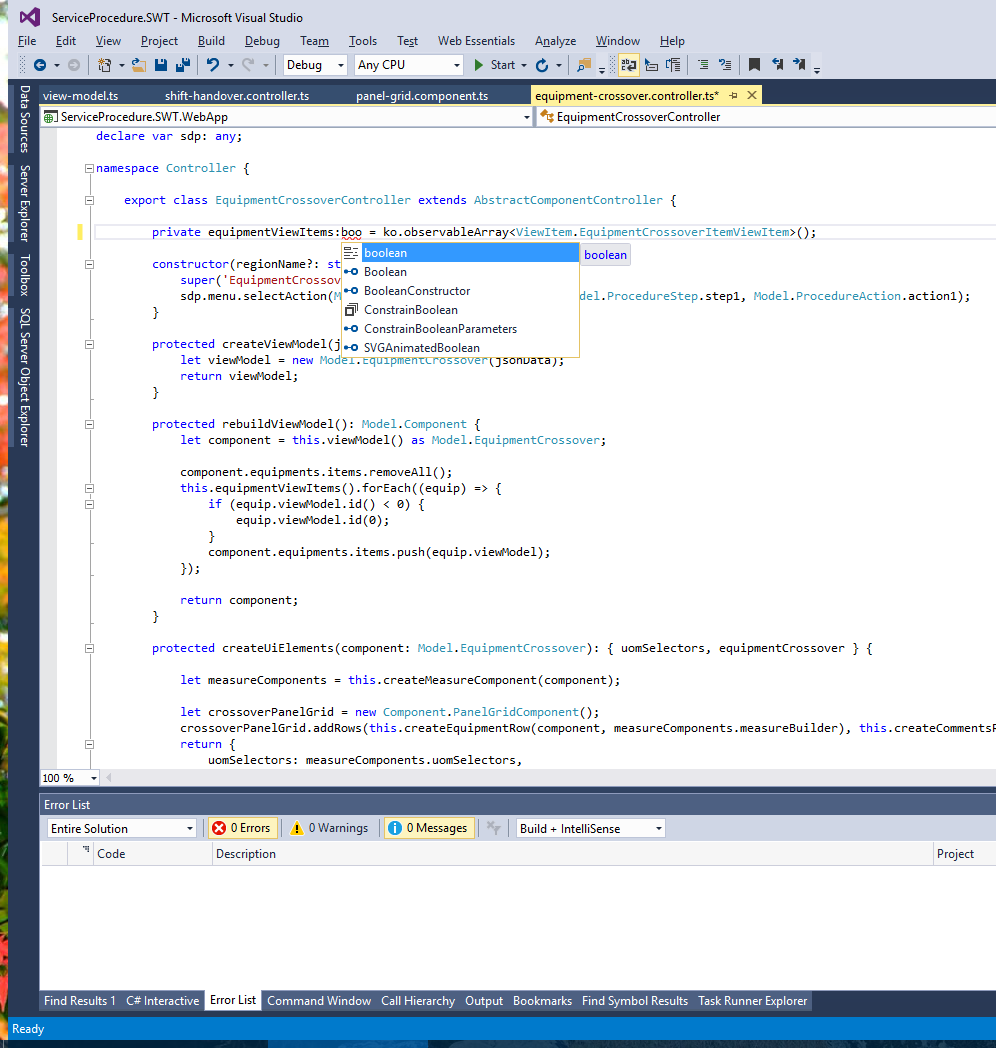Image resolution: width=996 pixels, height=1048 pixels.
Task: Click the Display Parameter Info toolbar icon
Action: (x=651, y=65)
